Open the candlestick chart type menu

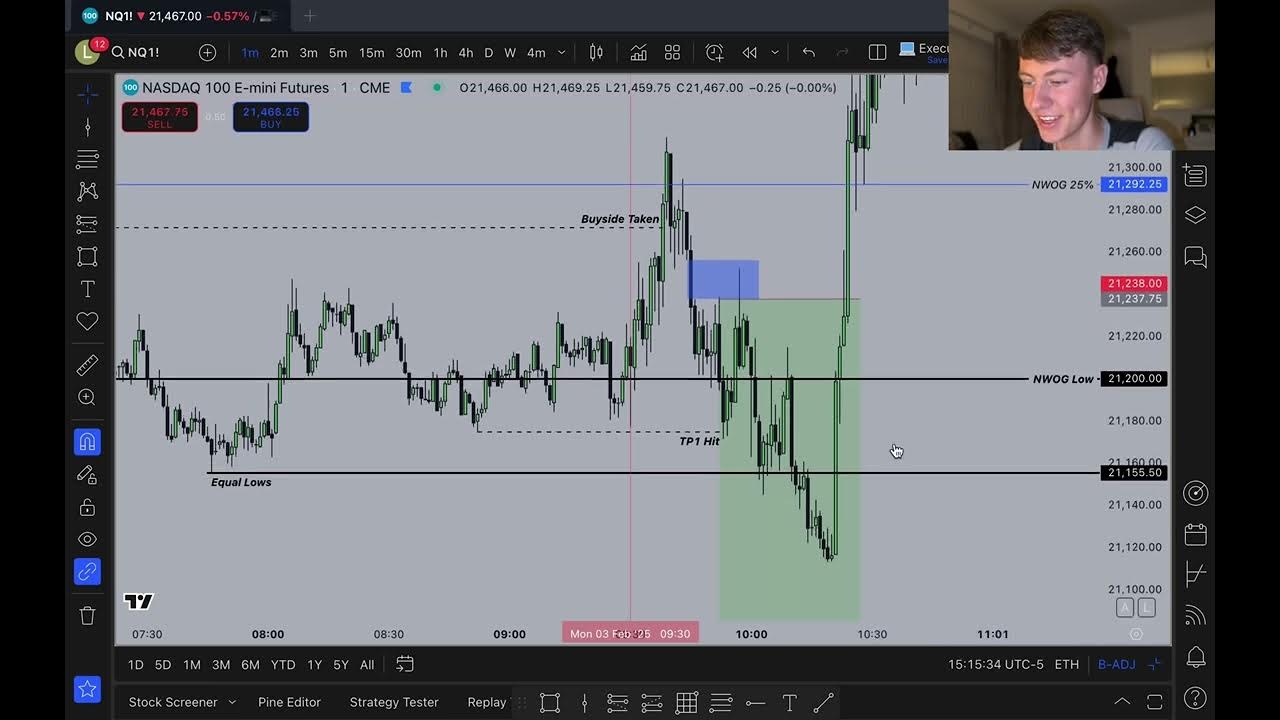coord(596,52)
